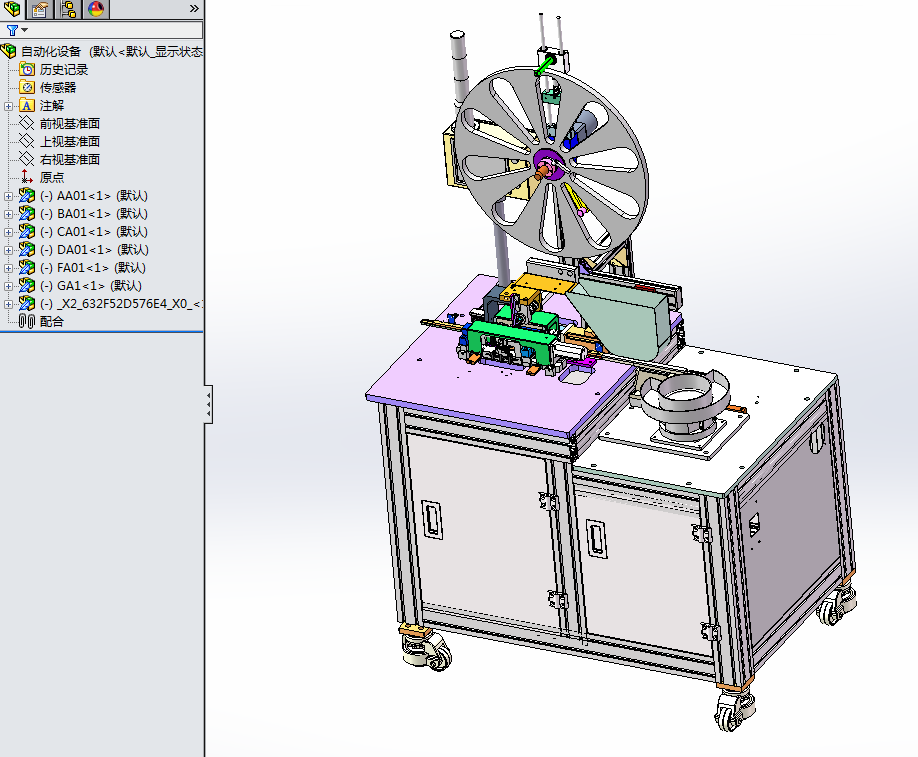Image resolution: width=918 pixels, height=757 pixels.
Task: Select the (-) CA01<1> (默认) label
Action: point(94,232)
